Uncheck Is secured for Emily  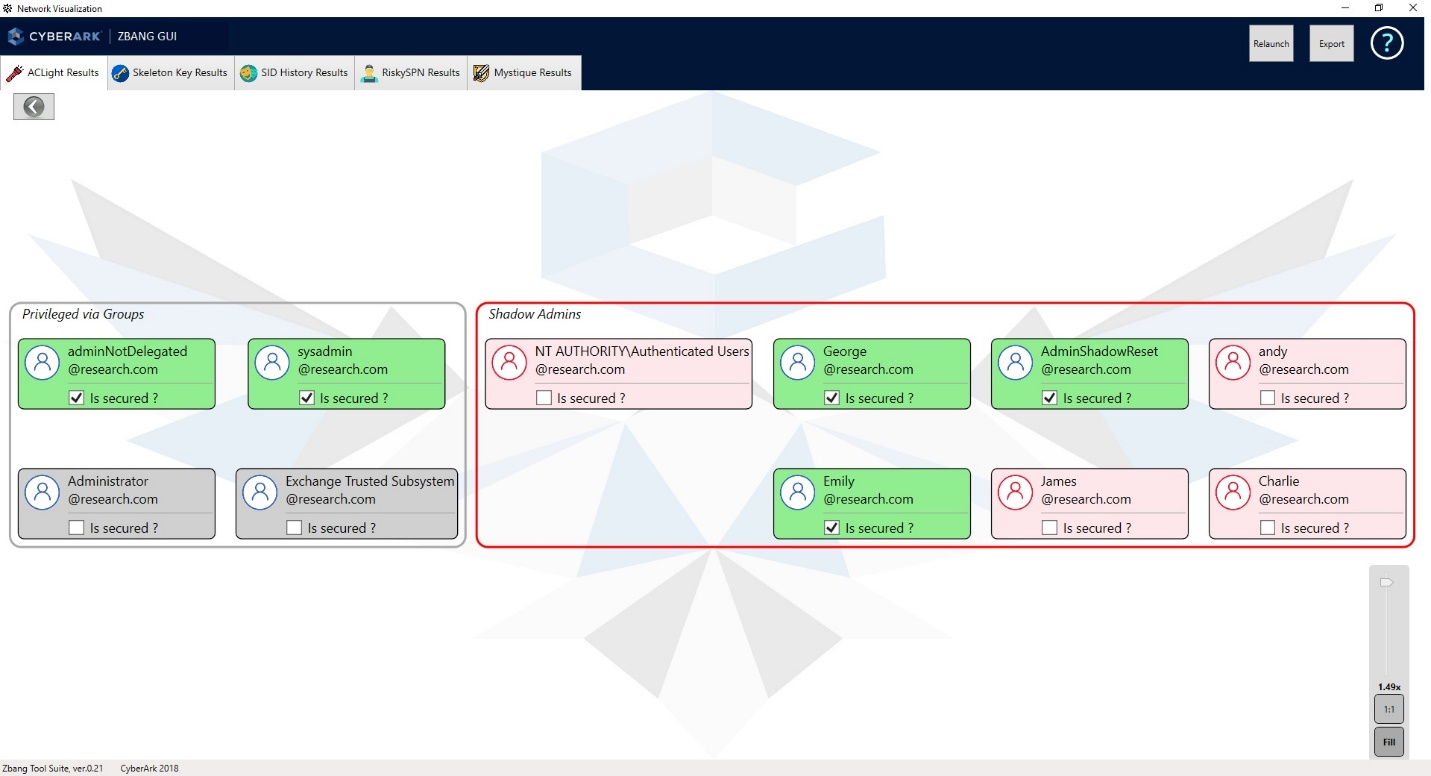(831, 528)
